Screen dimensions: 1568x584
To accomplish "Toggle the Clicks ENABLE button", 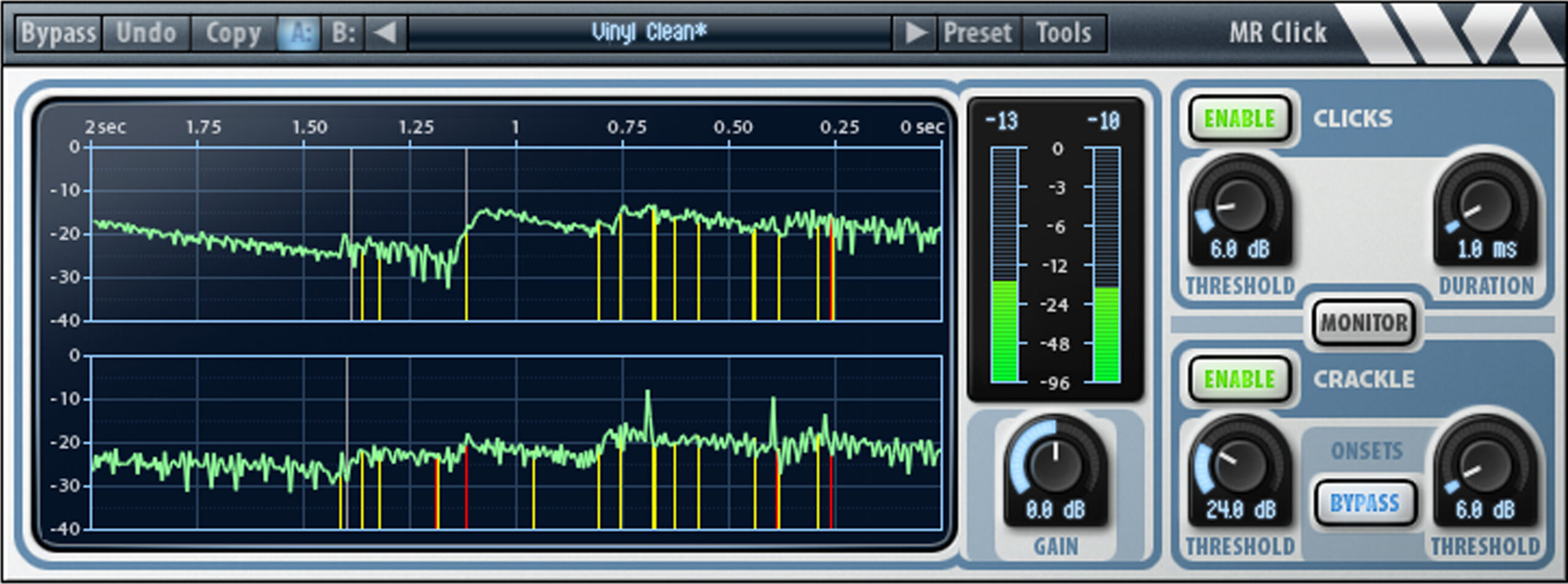I will click(1240, 119).
